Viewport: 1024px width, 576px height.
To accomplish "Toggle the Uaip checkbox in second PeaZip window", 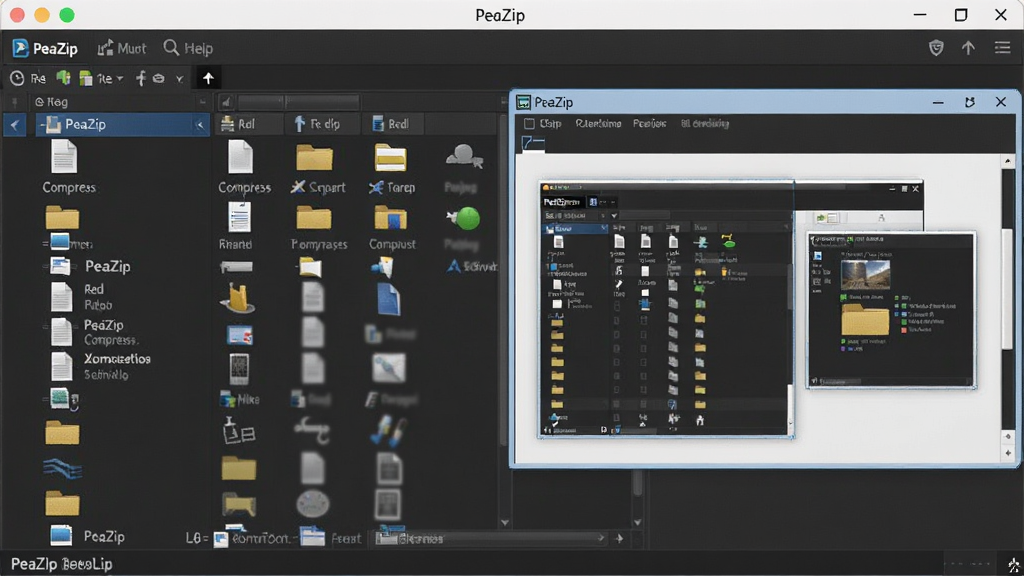I will [530, 123].
